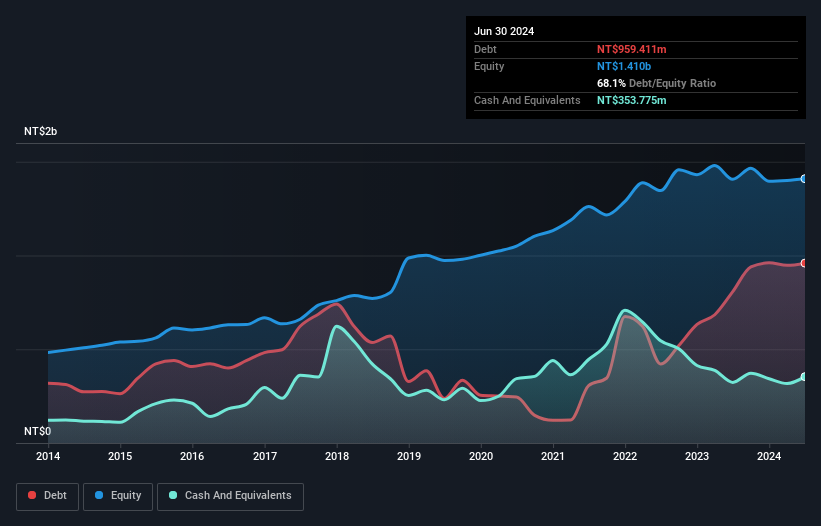Click the 2021 x-axis label
The height and width of the screenshot is (526, 821).
pyautogui.click(x=553, y=456)
